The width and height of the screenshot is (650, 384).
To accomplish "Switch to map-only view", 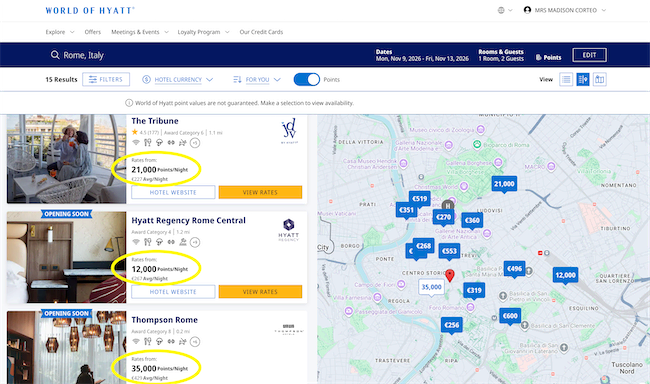I will pyautogui.click(x=599, y=79).
